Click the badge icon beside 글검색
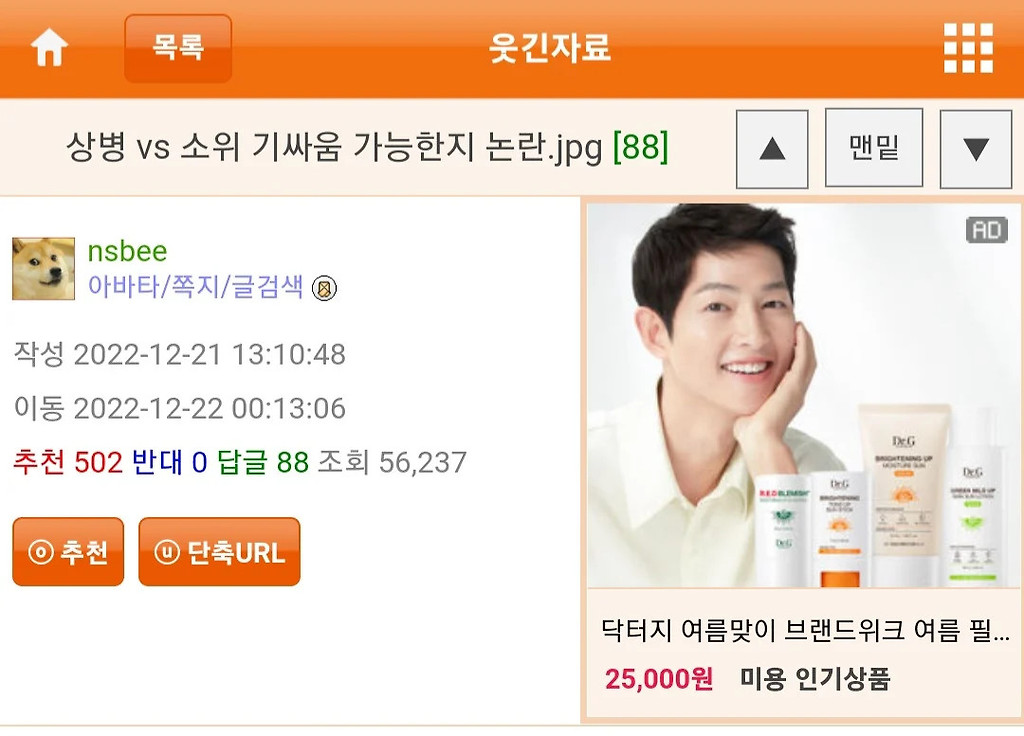Screen dimensions: 1024x736 [324, 288]
